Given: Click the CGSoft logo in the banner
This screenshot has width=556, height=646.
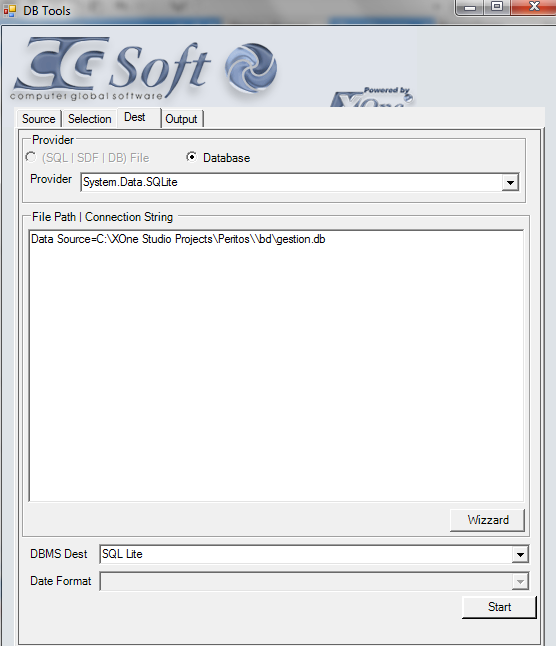Looking at the screenshot, I should (111, 68).
